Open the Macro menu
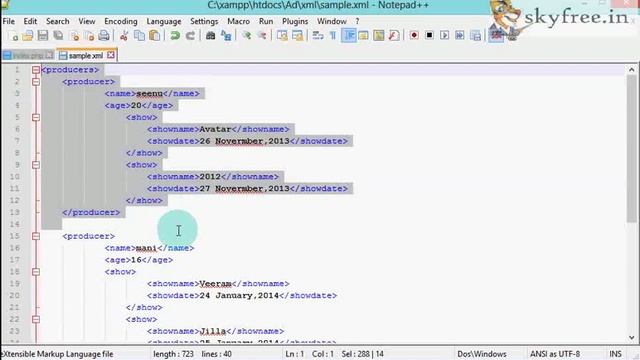The width and height of the screenshot is (640, 360). [x=239, y=21]
